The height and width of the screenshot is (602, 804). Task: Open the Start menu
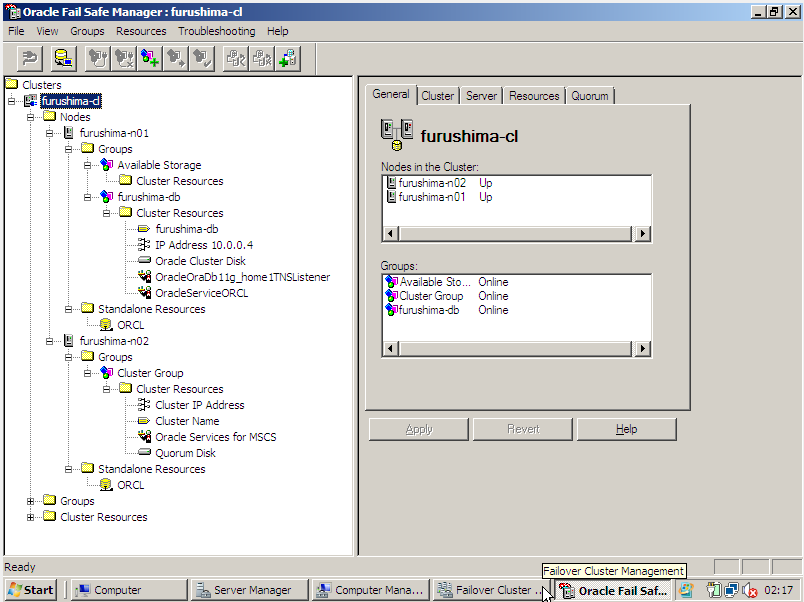(x=31, y=590)
